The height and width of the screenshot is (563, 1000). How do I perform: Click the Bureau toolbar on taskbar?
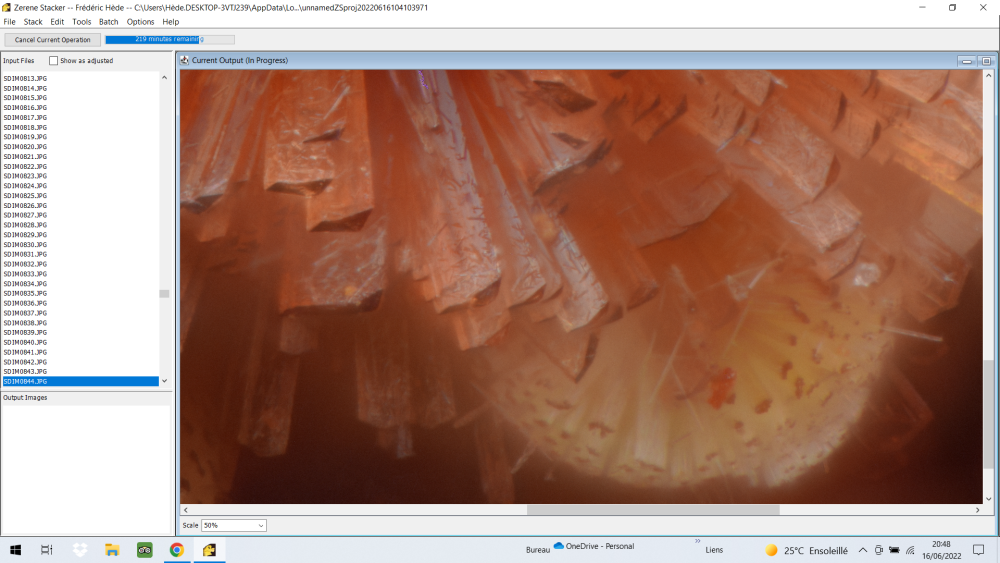(538, 550)
